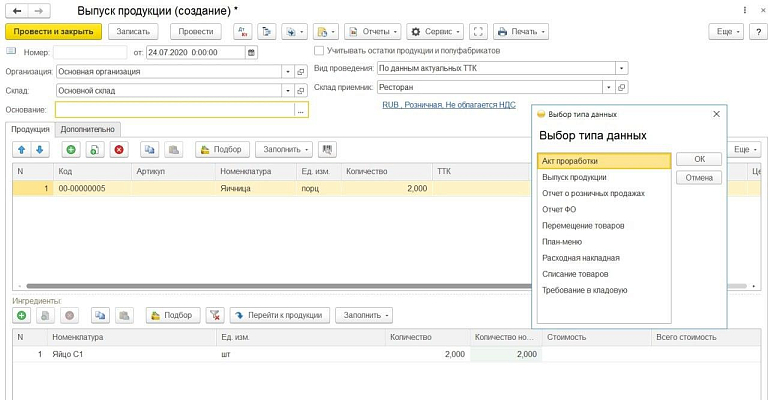Open the calendar date picker
The height and width of the screenshot is (400, 768).
tap(249, 51)
